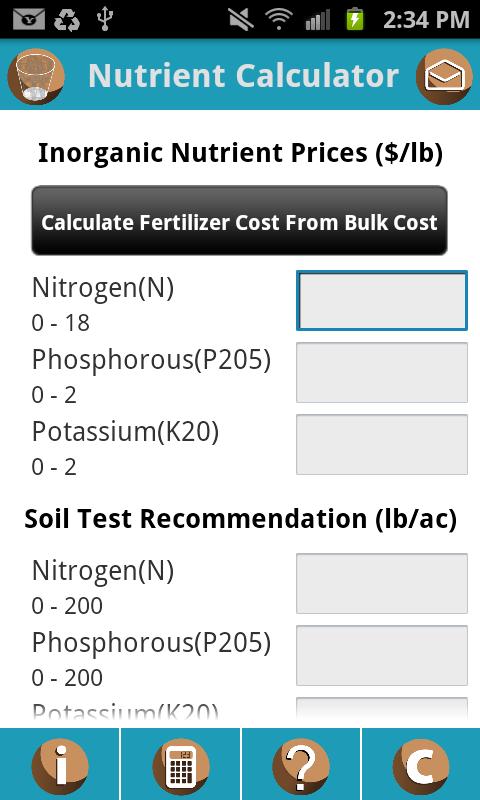Open the envelope icon in header
The height and width of the screenshot is (800, 480).
coord(444,77)
